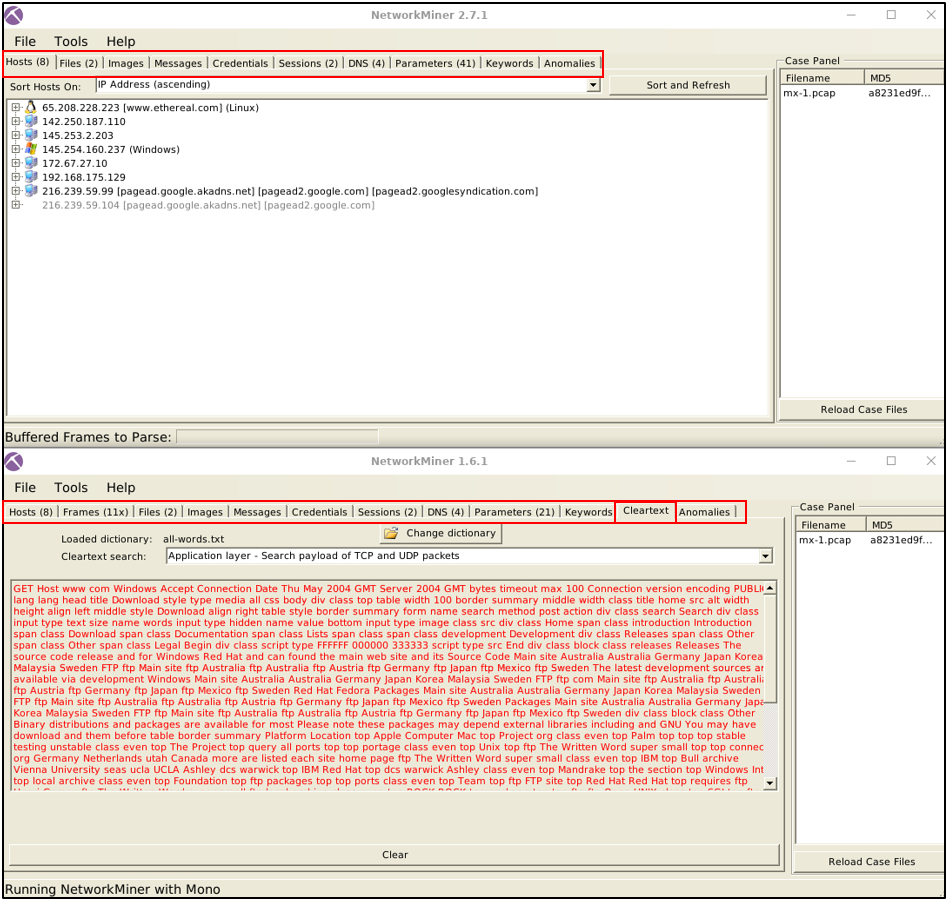Click the Sort and Refresh button
Image resolution: width=948 pixels, height=901 pixels.
[x=688, y=85]
